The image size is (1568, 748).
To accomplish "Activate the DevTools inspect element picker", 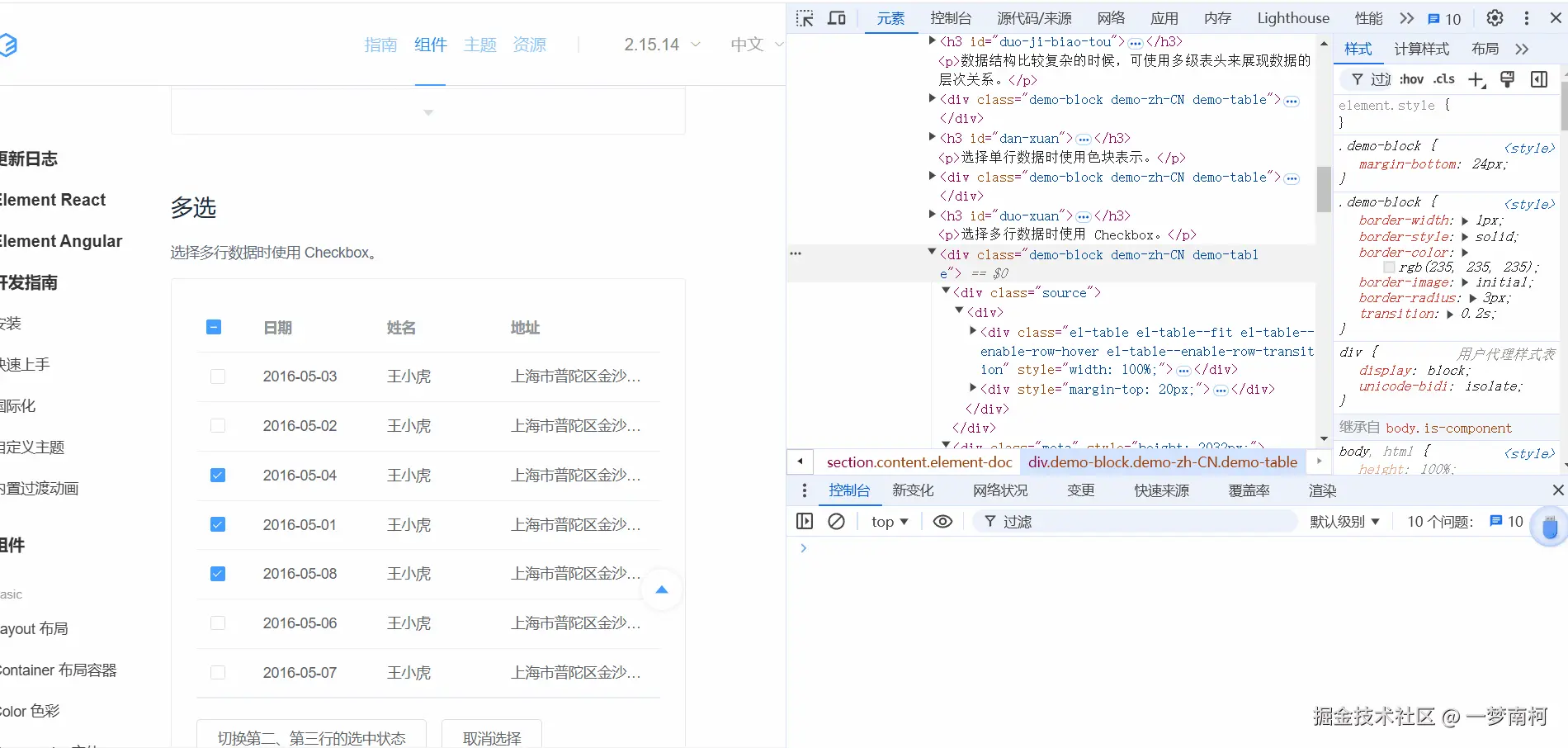I will (x=805, y=18).
